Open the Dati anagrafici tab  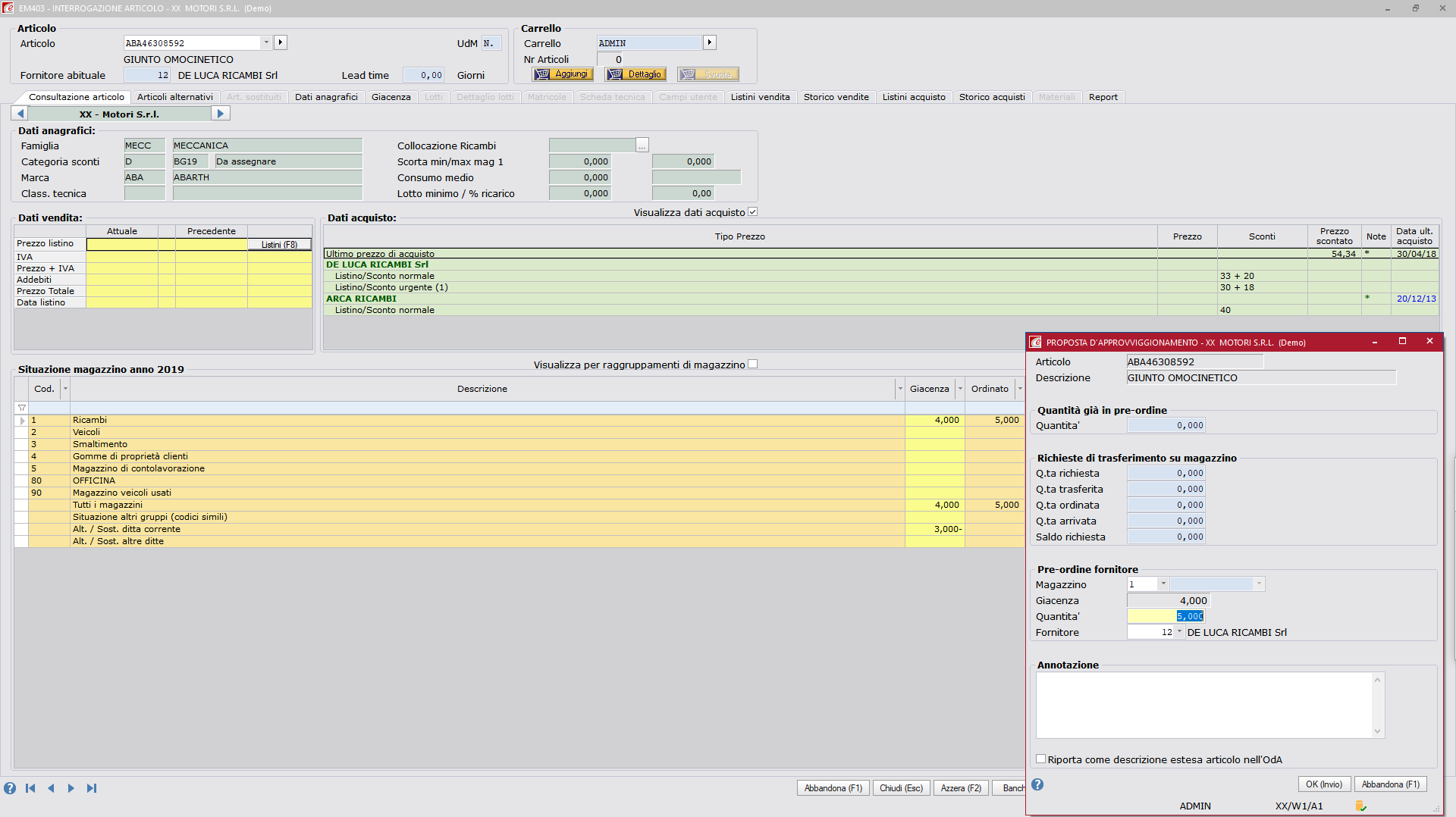point(326,97)
